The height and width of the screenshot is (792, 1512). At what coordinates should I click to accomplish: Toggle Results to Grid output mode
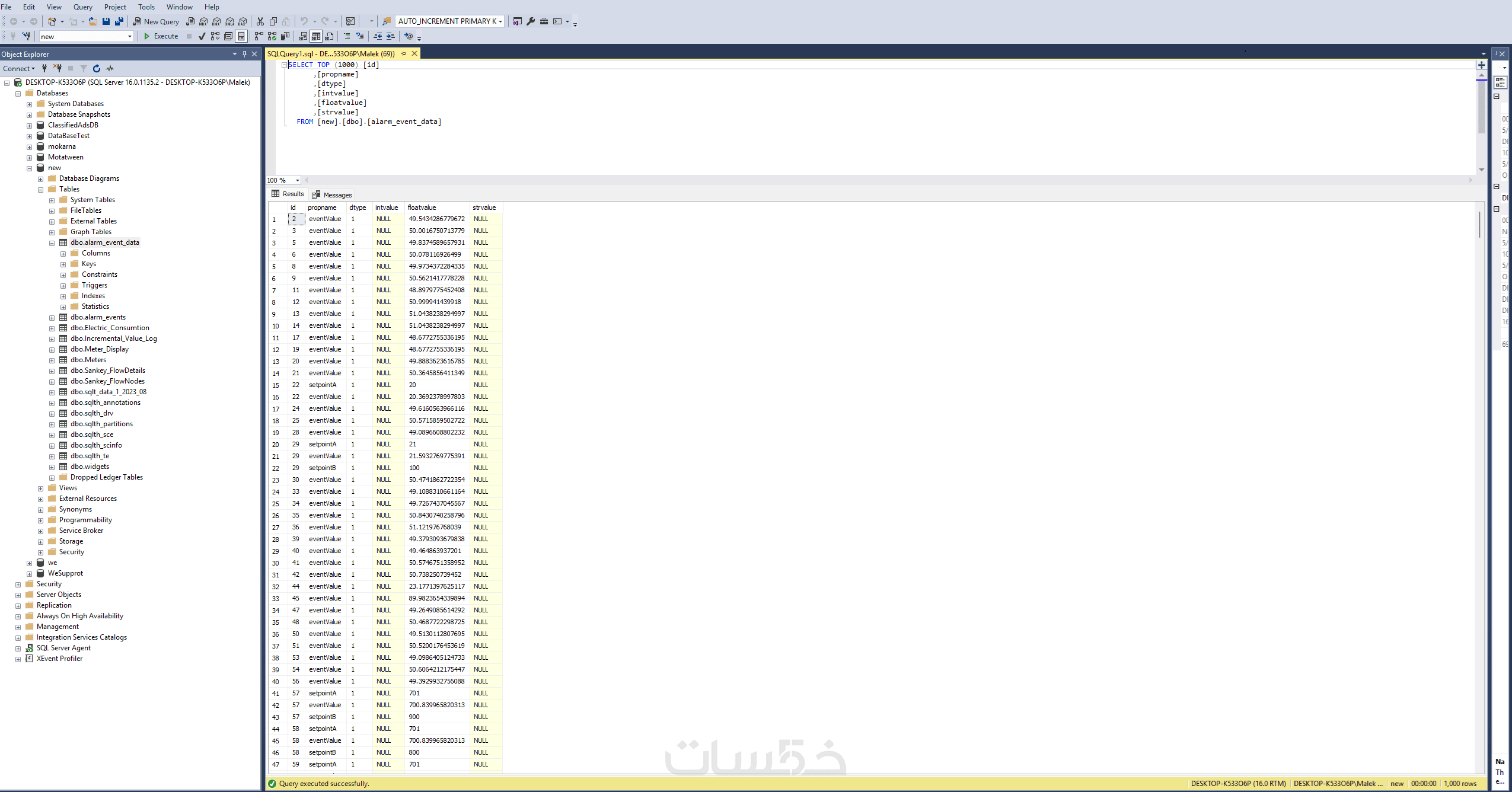click(x=316, y=36)
